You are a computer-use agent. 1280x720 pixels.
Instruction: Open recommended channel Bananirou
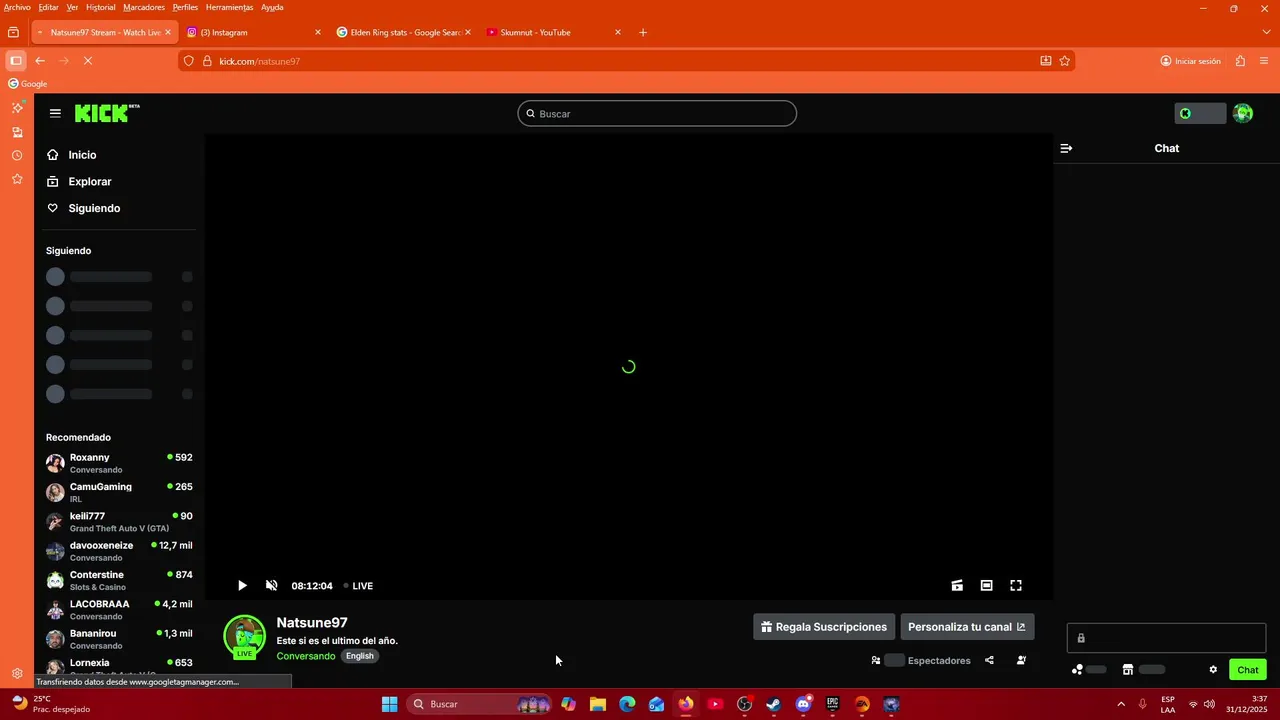pyautogui.click(x=119, y=639)
